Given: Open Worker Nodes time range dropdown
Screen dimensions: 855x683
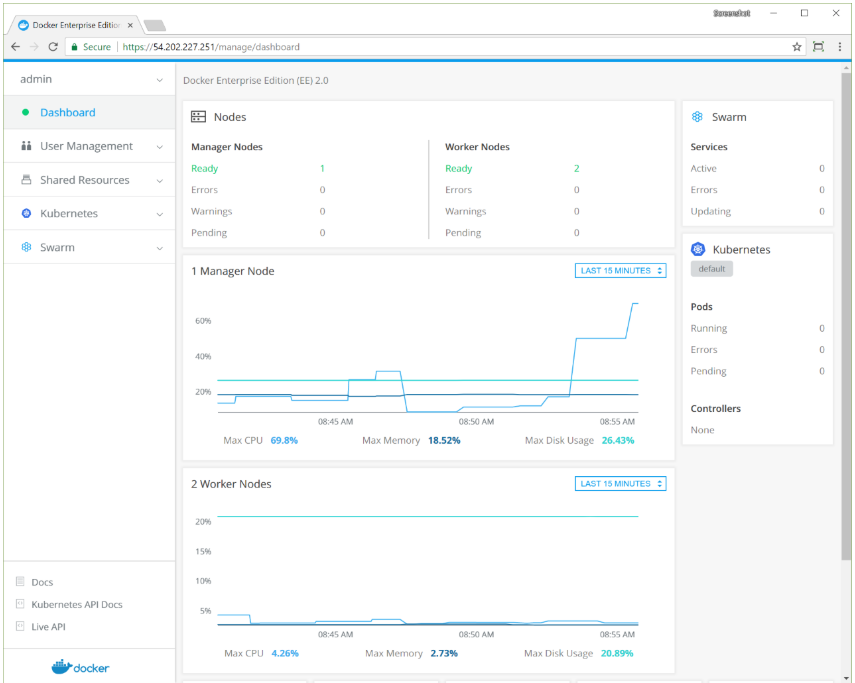Looking at the screenshot, I should point(620,484).
